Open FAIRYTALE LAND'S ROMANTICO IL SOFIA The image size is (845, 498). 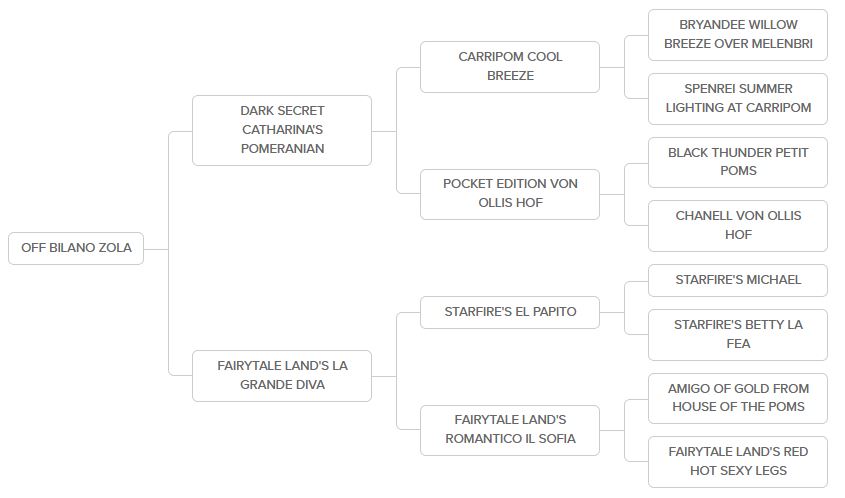(510, 429)
